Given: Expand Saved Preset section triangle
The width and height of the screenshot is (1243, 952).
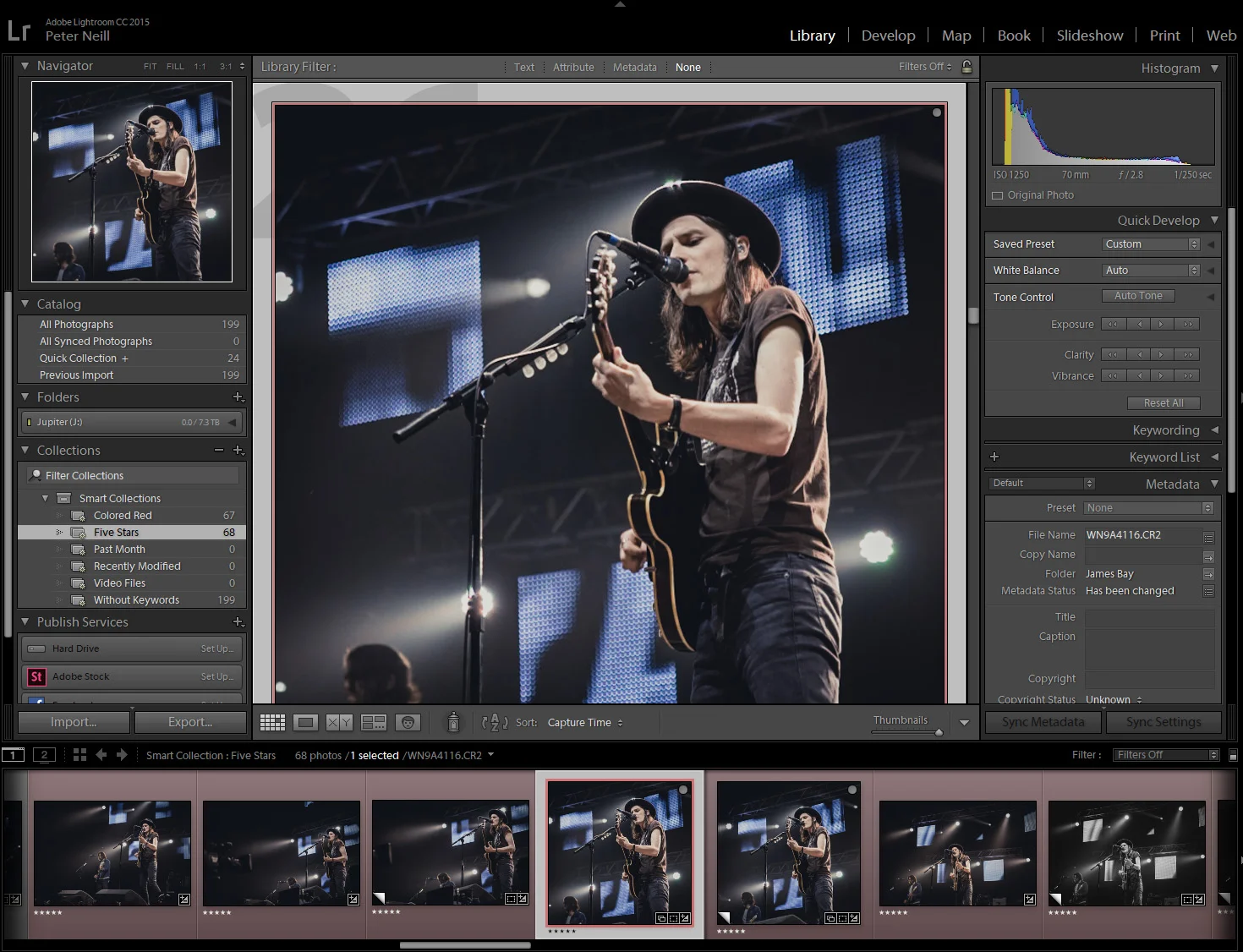Looking at the screenshot, I should coord(1211,244).
